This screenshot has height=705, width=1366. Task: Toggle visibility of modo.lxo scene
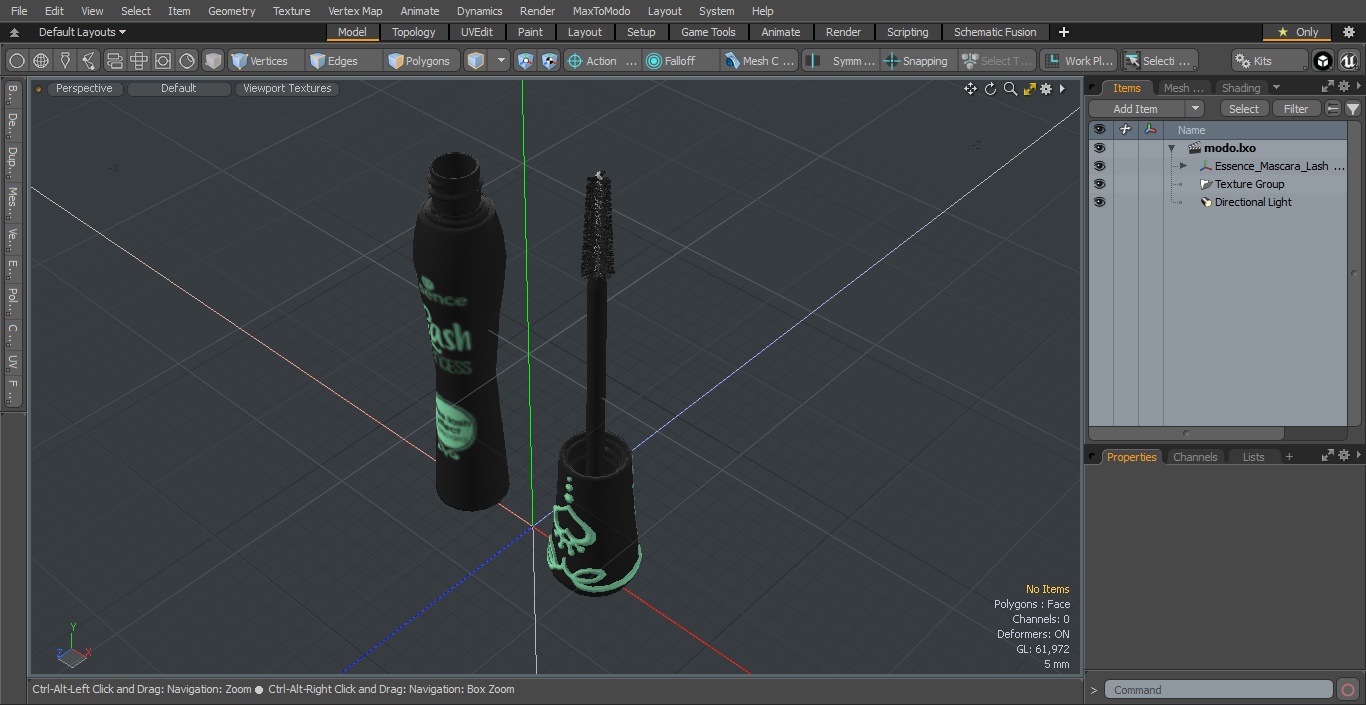coord(1100,148)
